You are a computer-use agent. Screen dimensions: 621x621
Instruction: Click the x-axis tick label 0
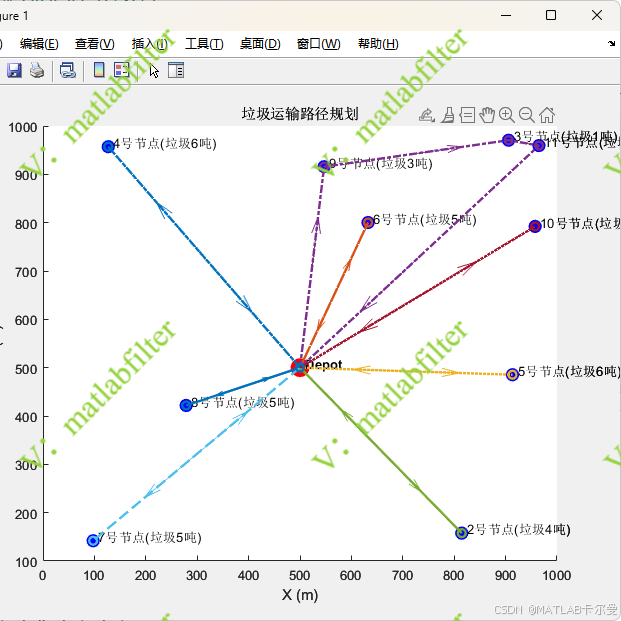click(43, 575)
